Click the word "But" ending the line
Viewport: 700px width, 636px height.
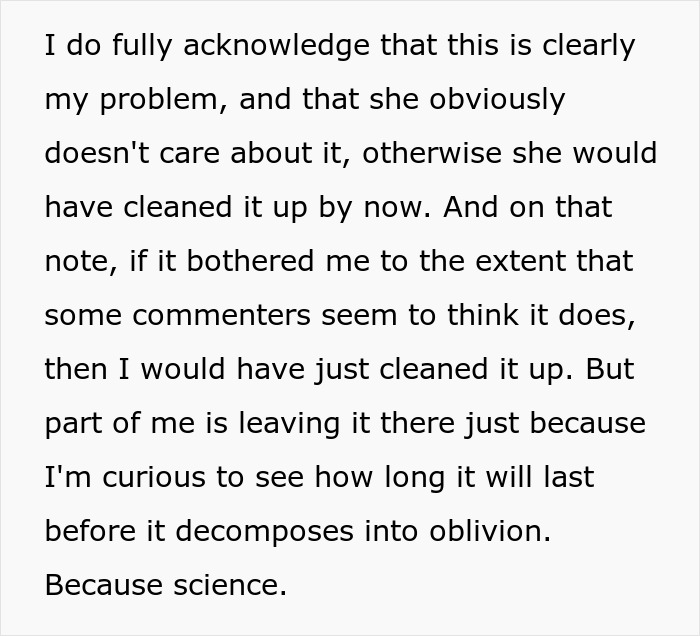[x=609, y=370]
